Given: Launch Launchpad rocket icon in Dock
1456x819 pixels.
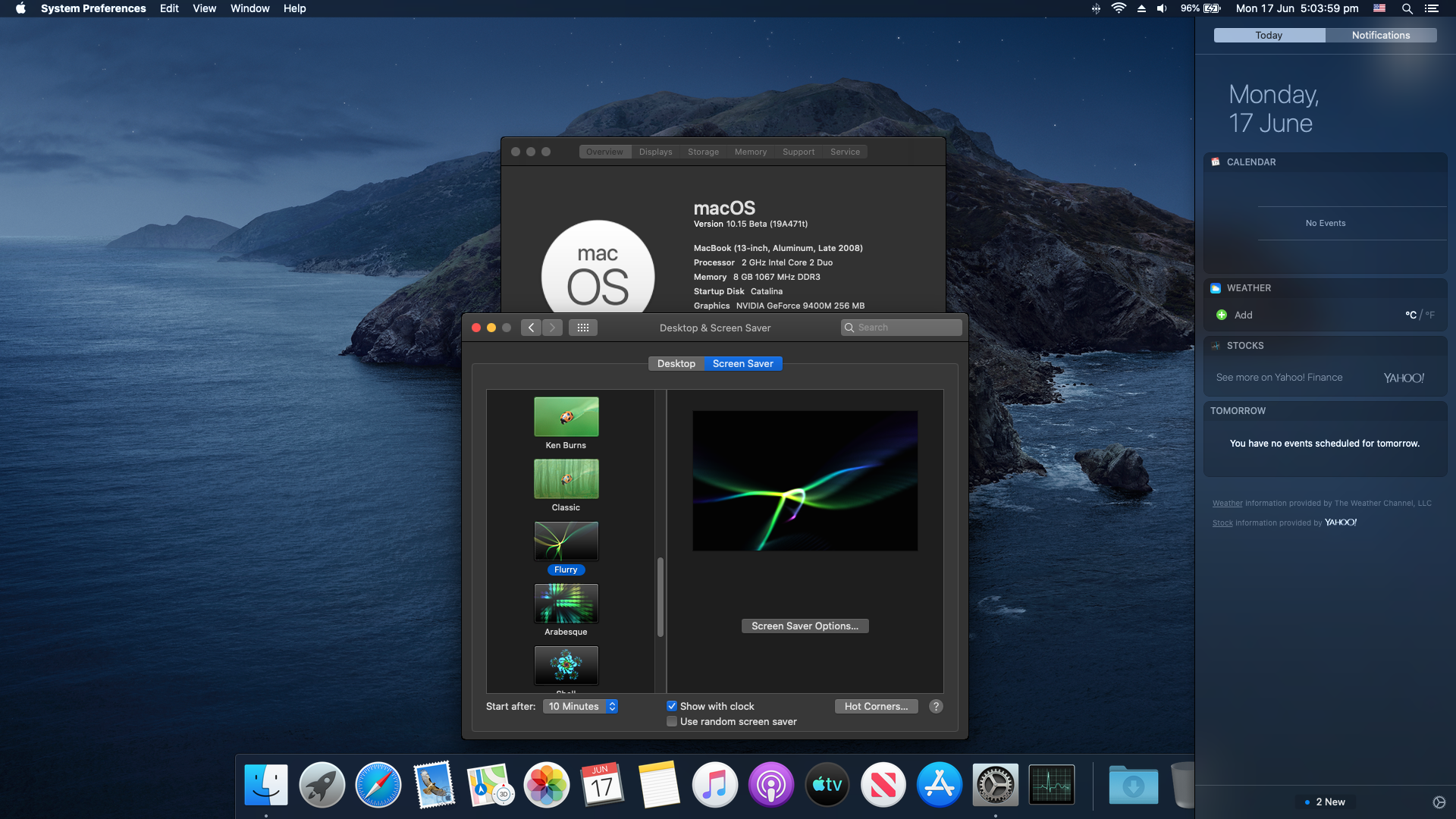Looking at the screenshot, I should point(322,785).
